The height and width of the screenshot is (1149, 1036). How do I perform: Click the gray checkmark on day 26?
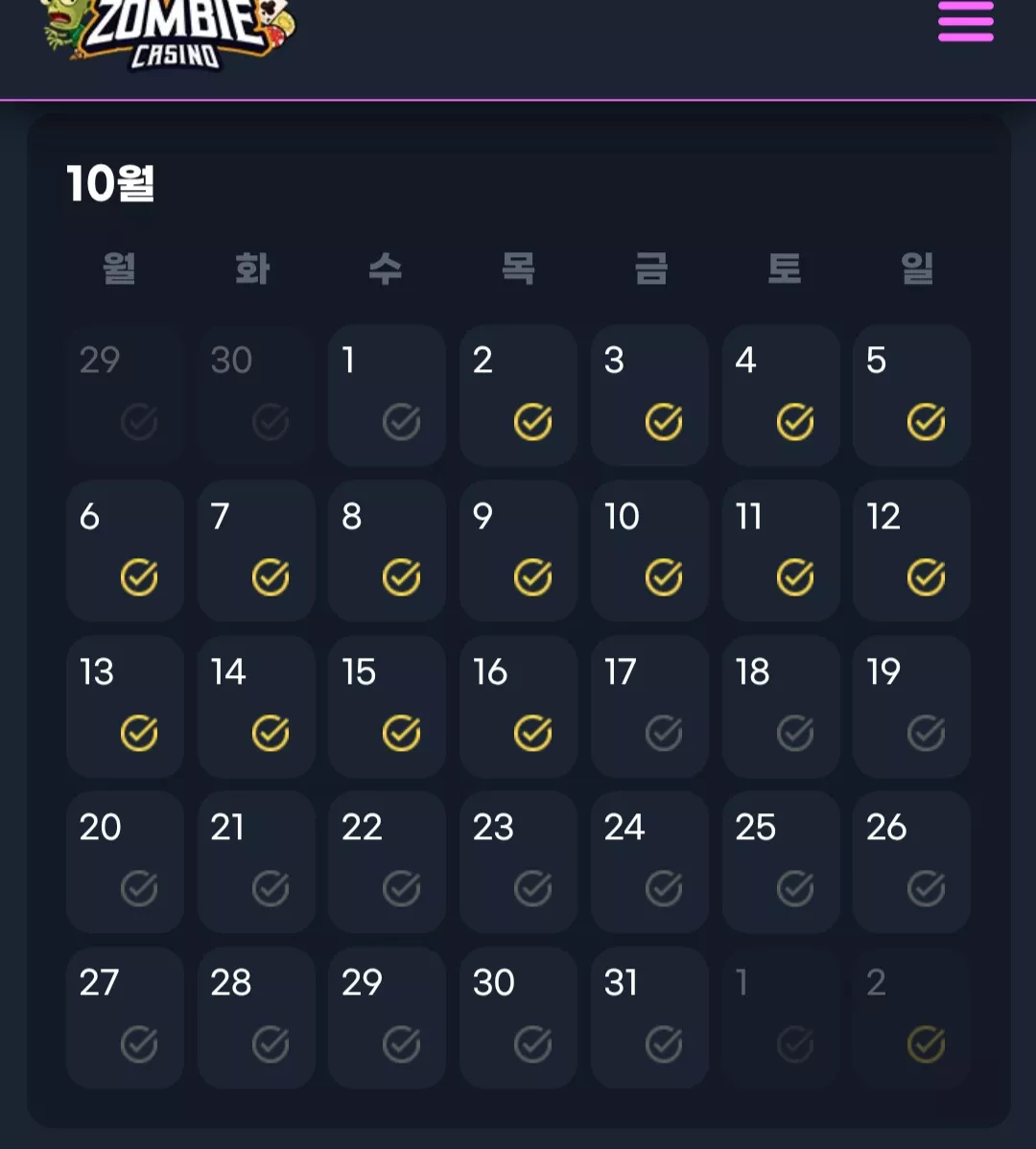[926, 888]
